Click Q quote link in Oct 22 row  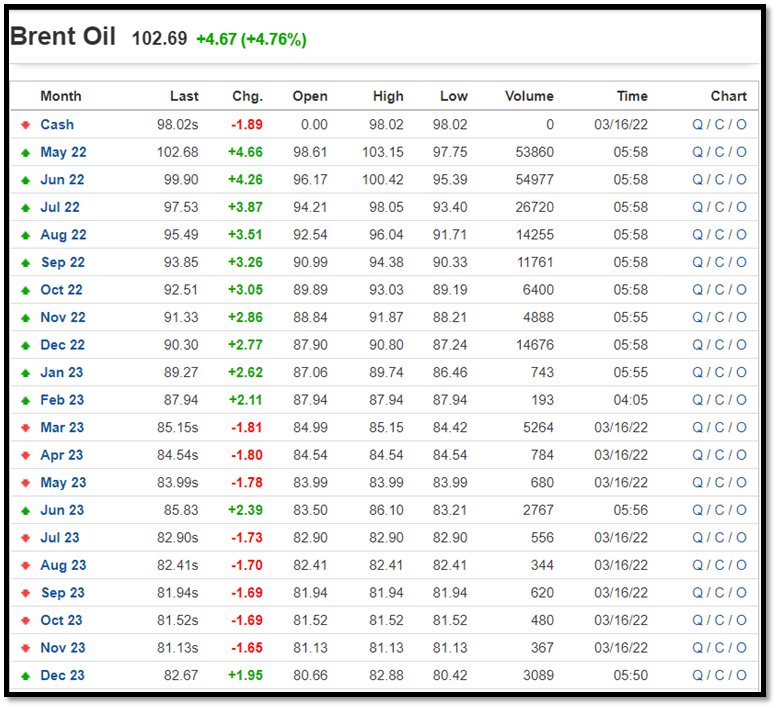(698, 290)
